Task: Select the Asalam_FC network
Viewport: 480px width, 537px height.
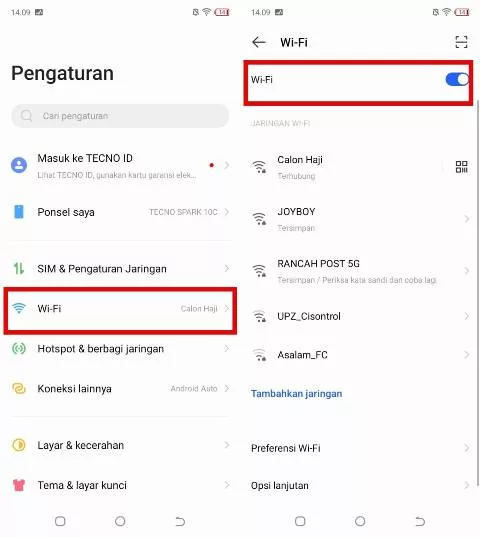Action: pos(359,355)
